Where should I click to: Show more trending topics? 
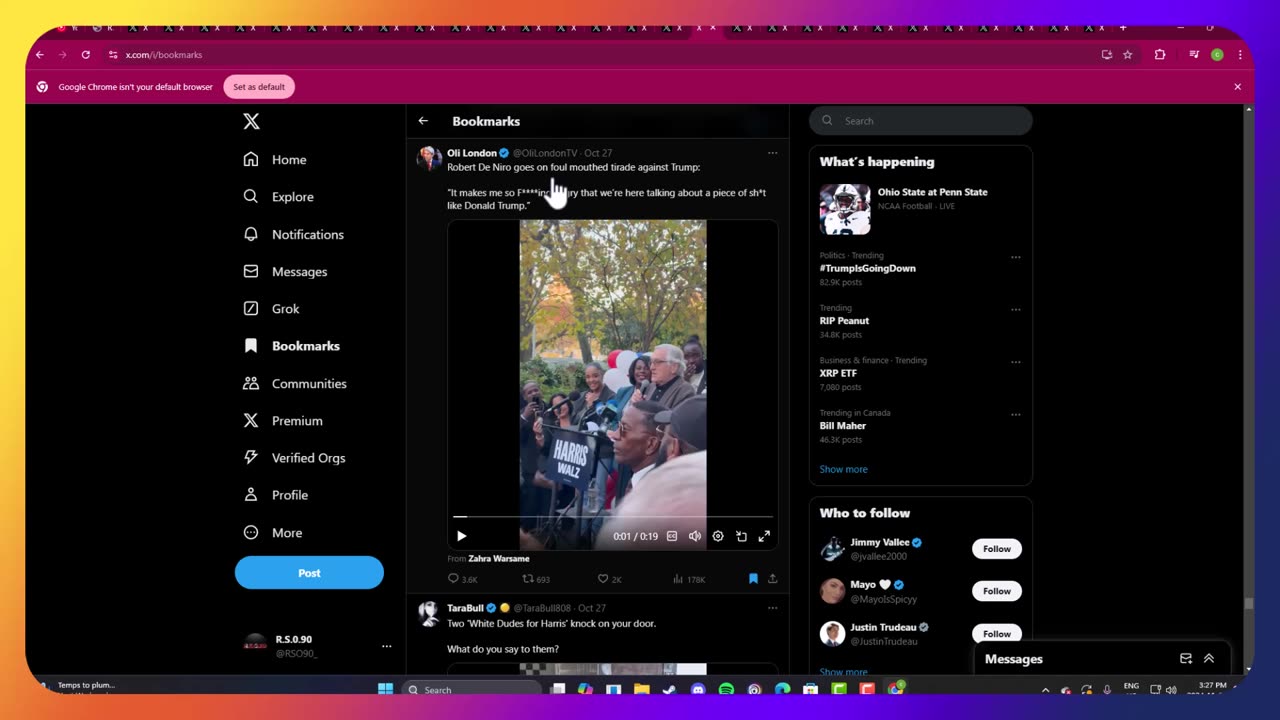843,469
